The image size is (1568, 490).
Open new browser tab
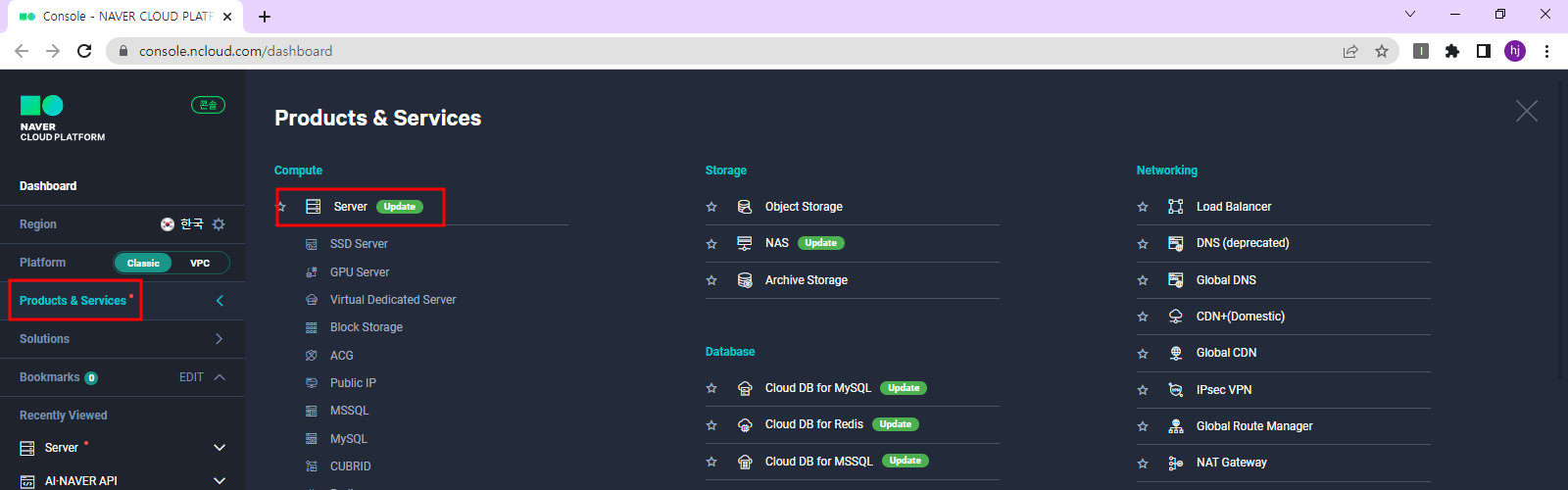(265, 17)
